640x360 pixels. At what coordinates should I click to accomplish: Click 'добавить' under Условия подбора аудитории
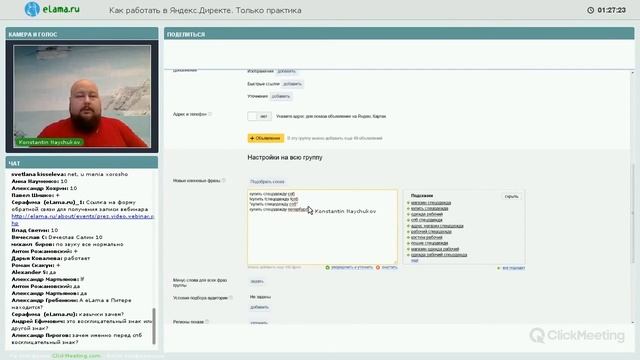tap(259, 307)
